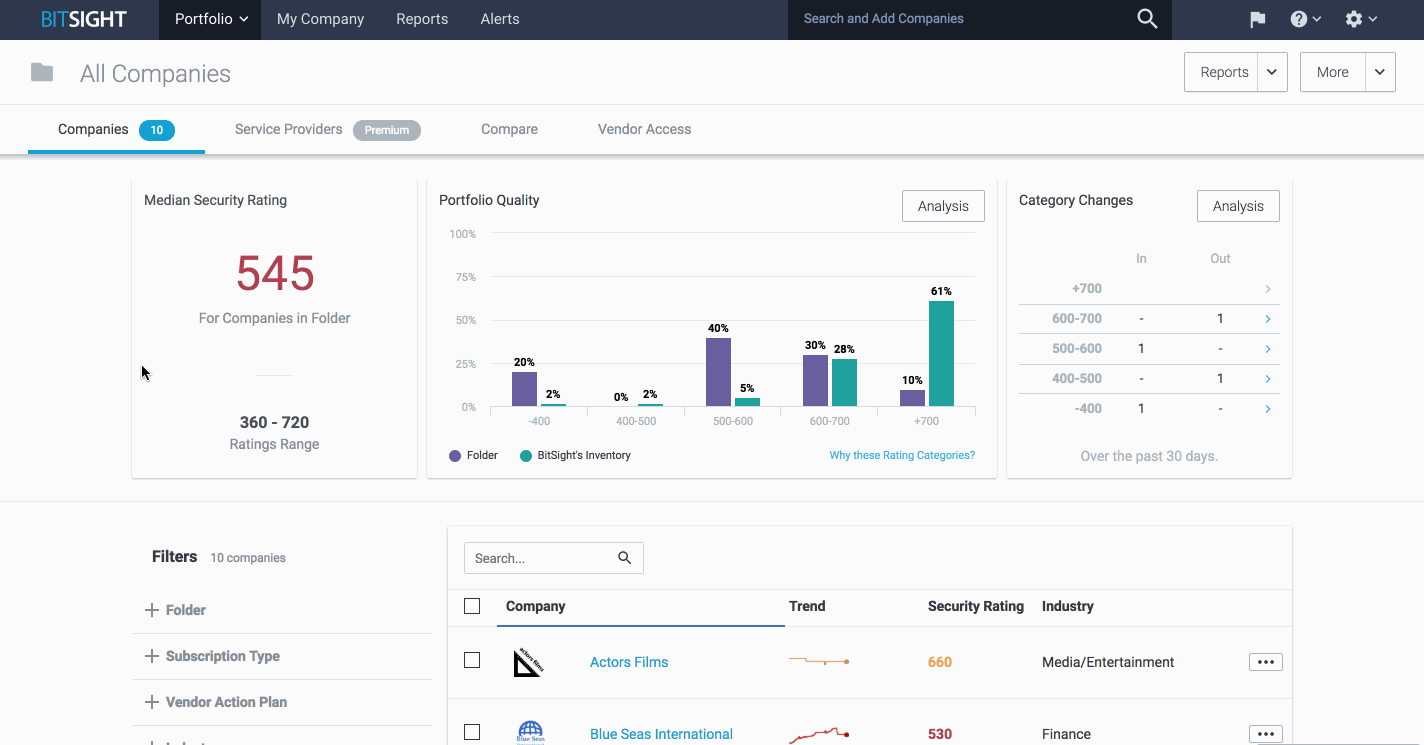Open the Why these Rating Categories link

[902, 455]
